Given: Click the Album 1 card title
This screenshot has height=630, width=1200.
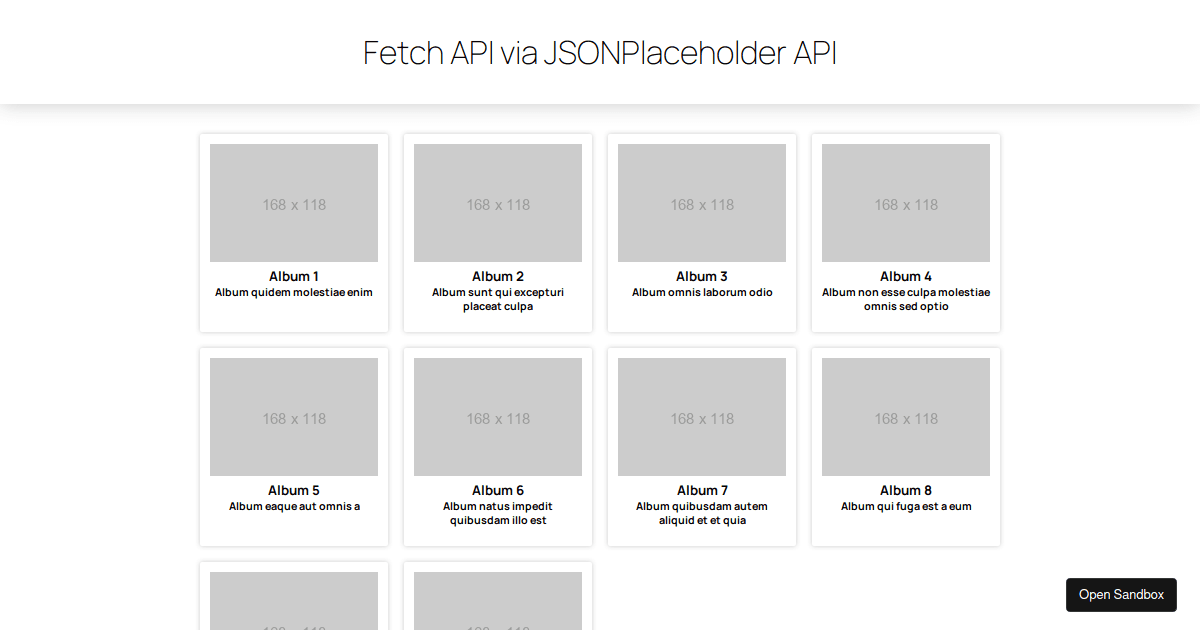Looking at the screenshot, I should click(293, 276).
